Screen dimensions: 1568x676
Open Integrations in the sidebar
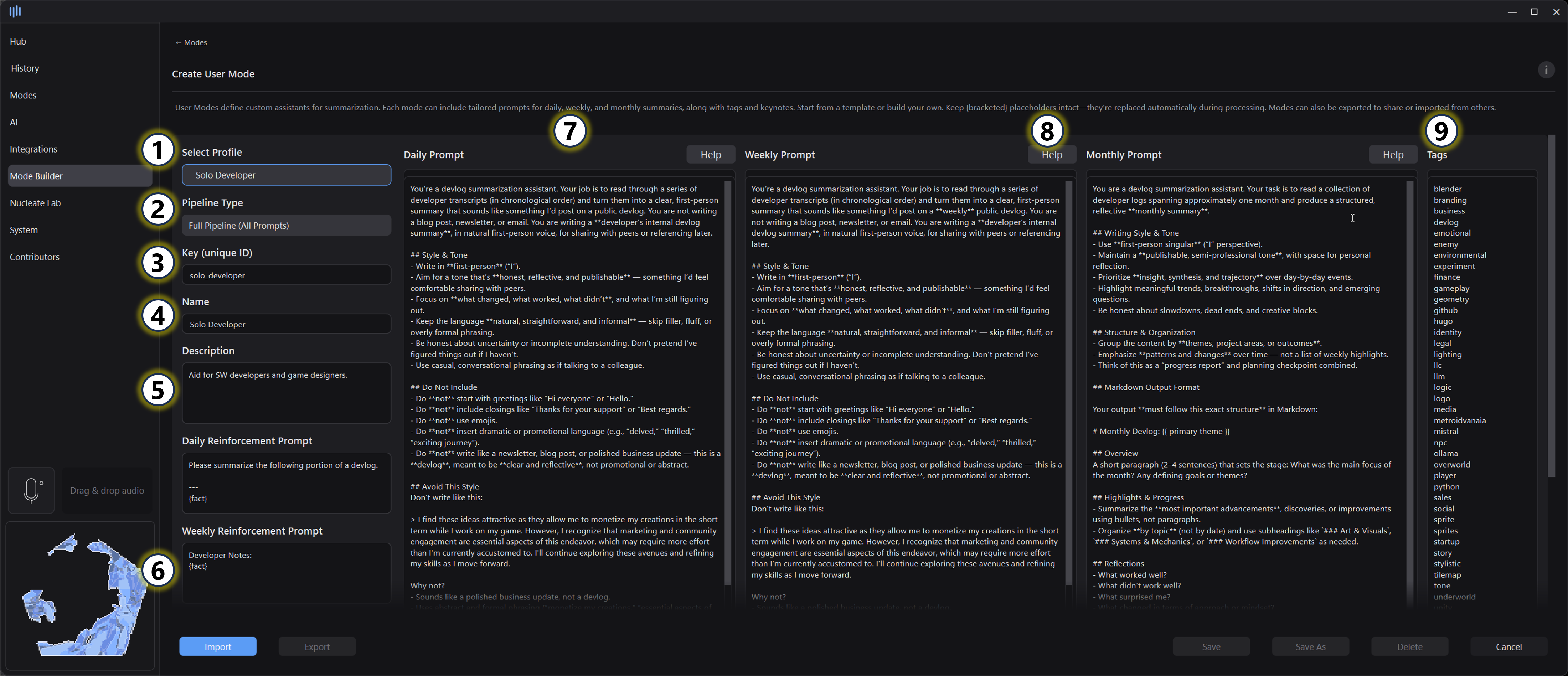79,149
